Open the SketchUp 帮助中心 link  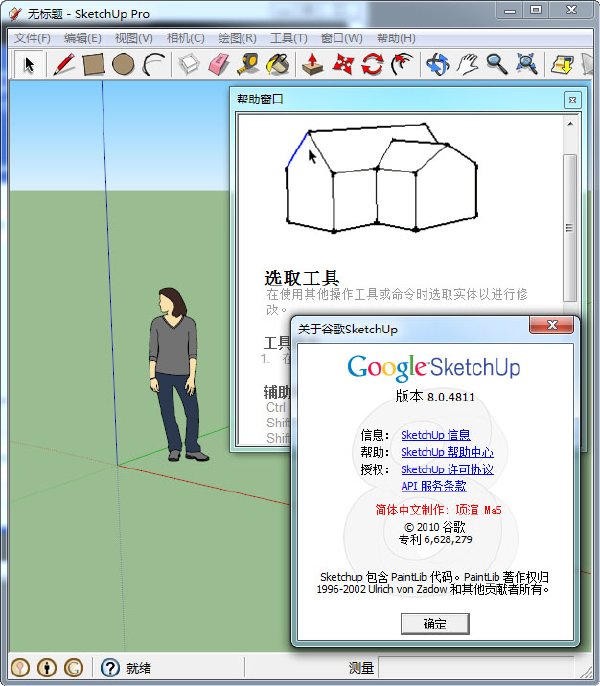(447, 452)
